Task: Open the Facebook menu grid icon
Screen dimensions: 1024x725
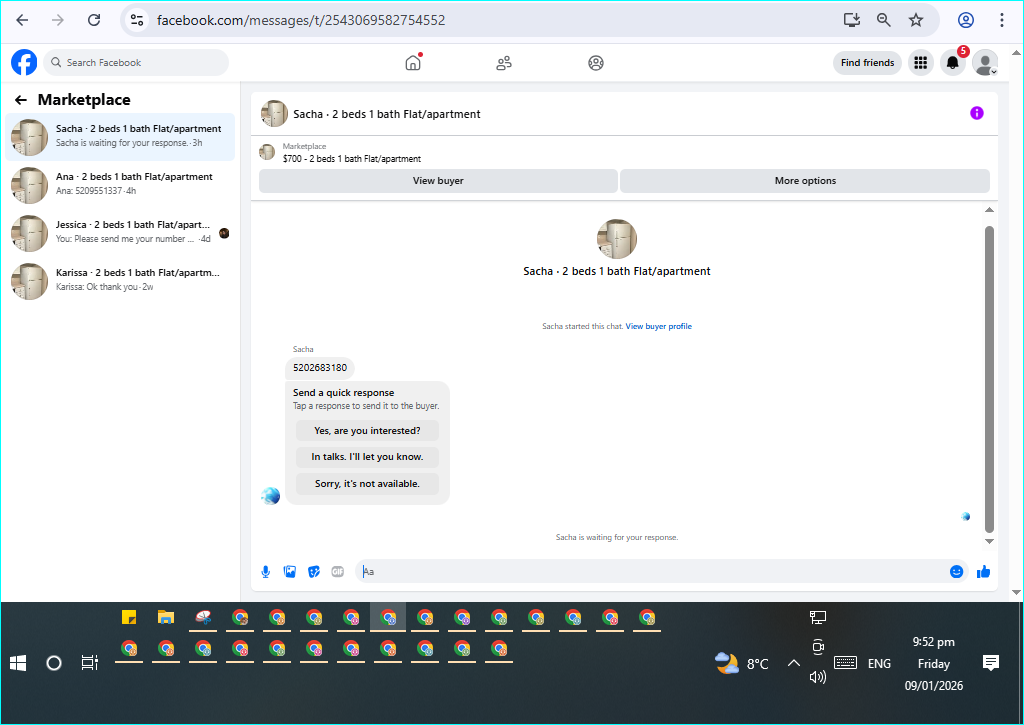Action: (920, 63)
